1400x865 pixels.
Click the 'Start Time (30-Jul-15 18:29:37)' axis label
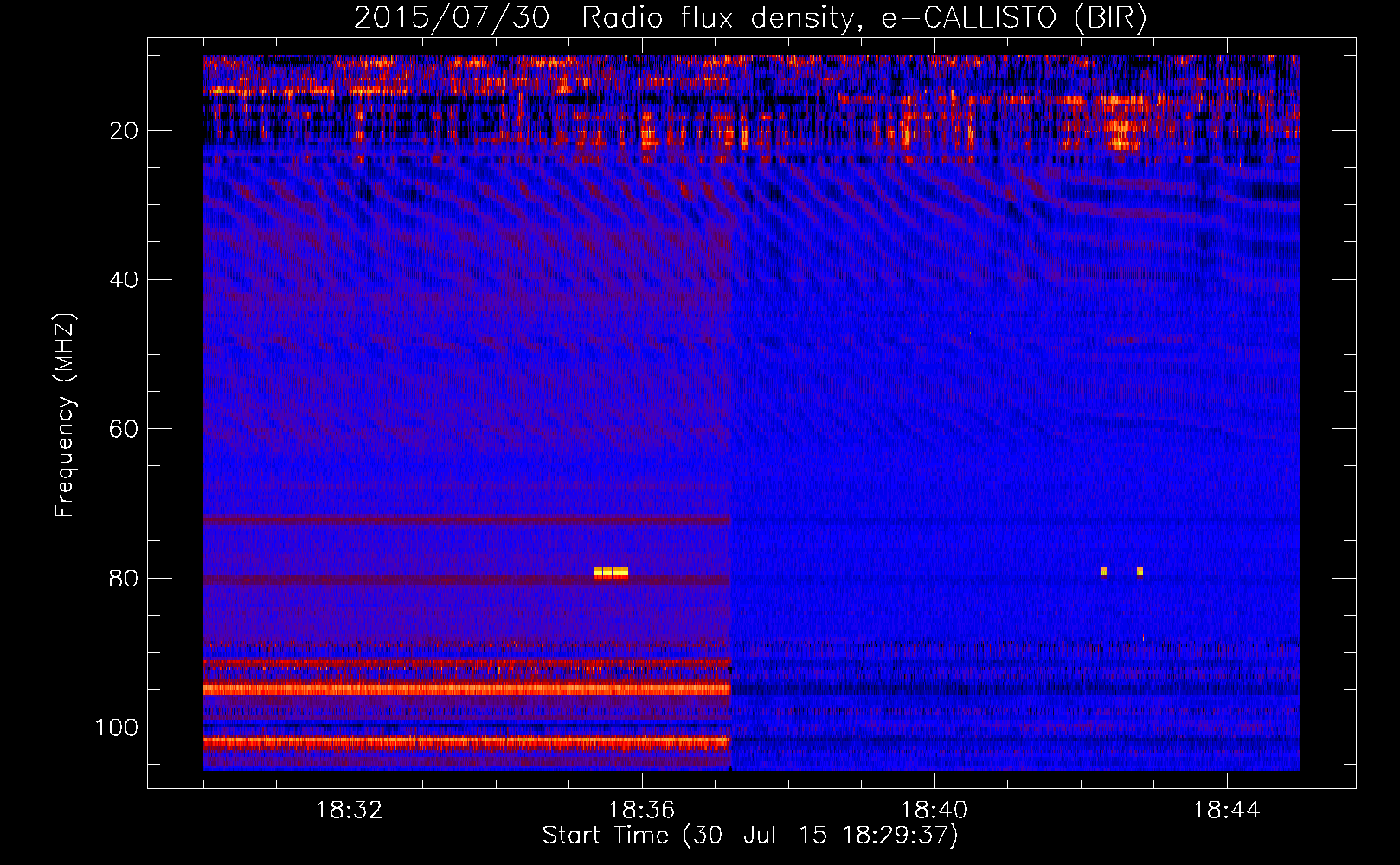coord(750,836)
